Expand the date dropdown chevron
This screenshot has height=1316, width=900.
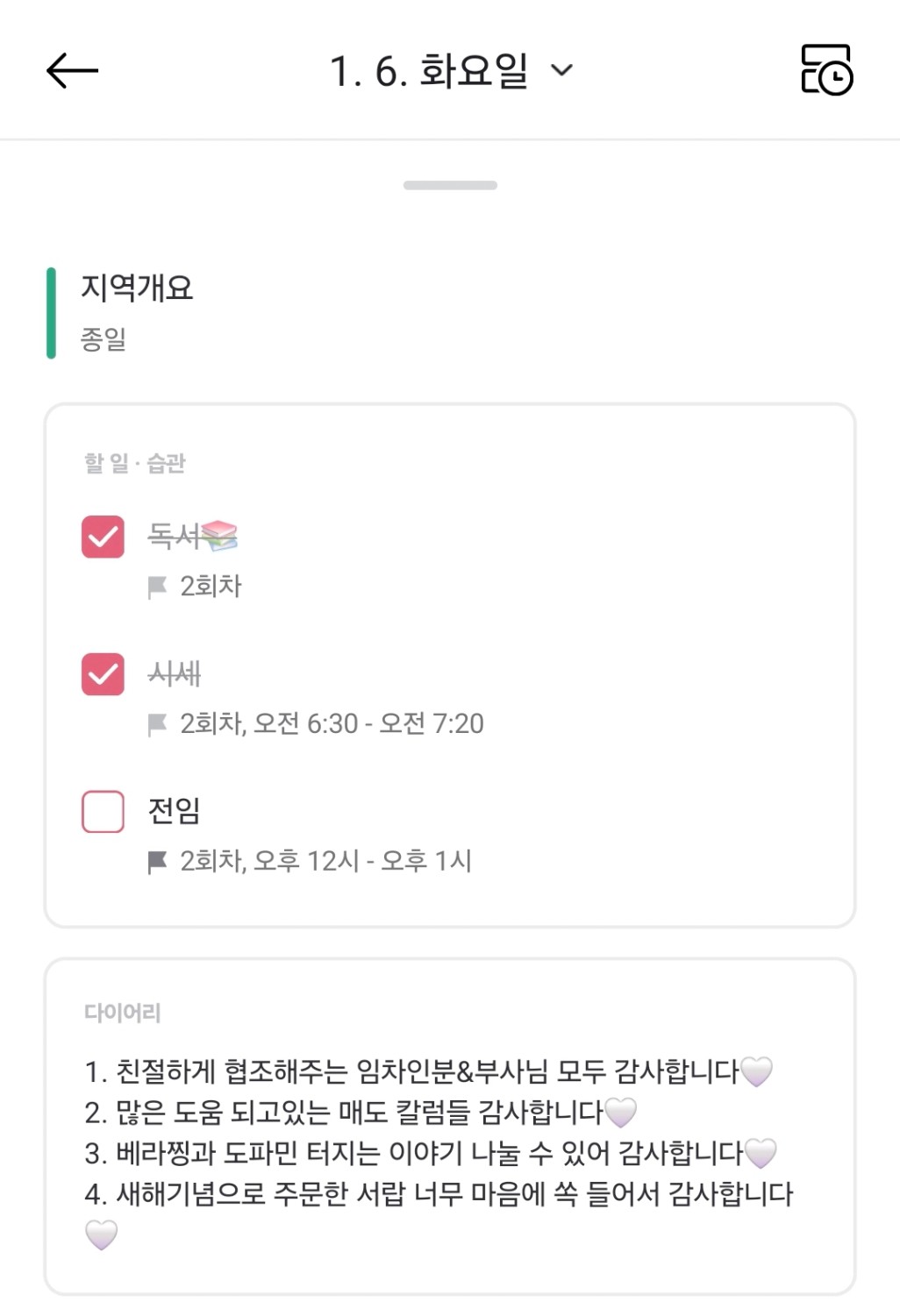pos(561,71)
